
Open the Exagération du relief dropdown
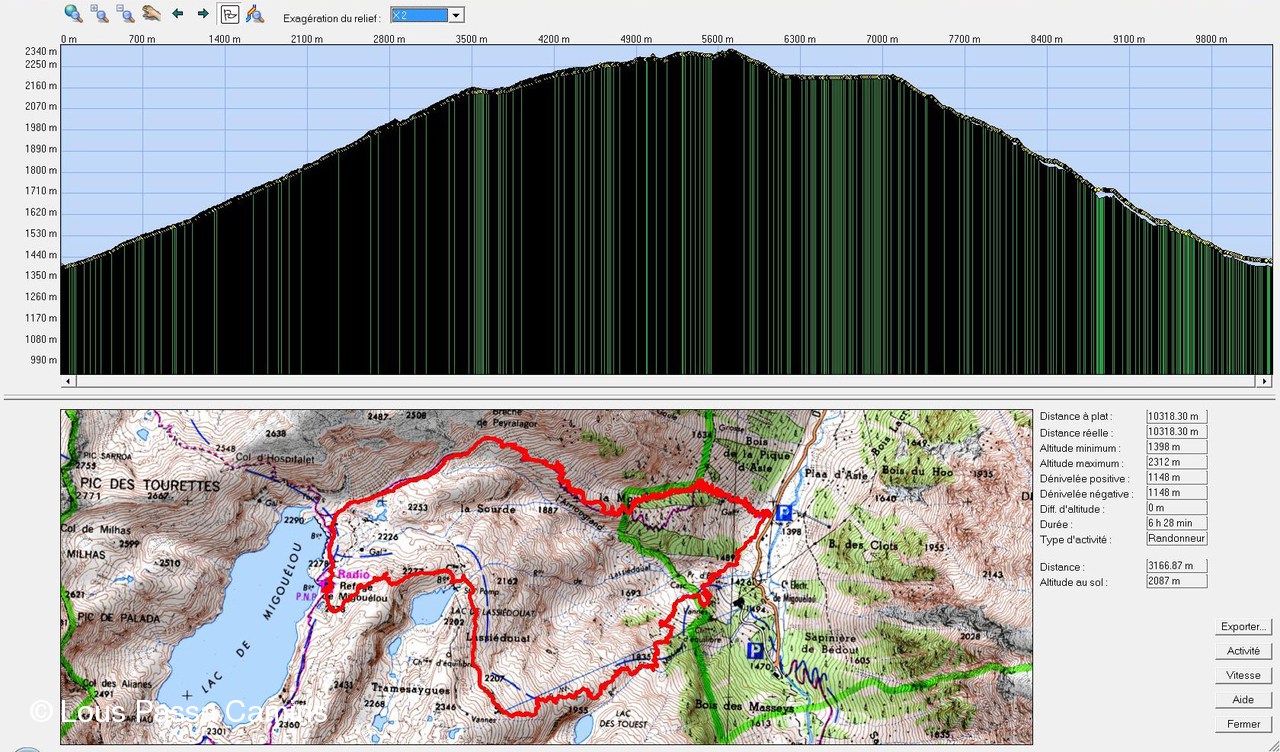click(x=456, y=15)
